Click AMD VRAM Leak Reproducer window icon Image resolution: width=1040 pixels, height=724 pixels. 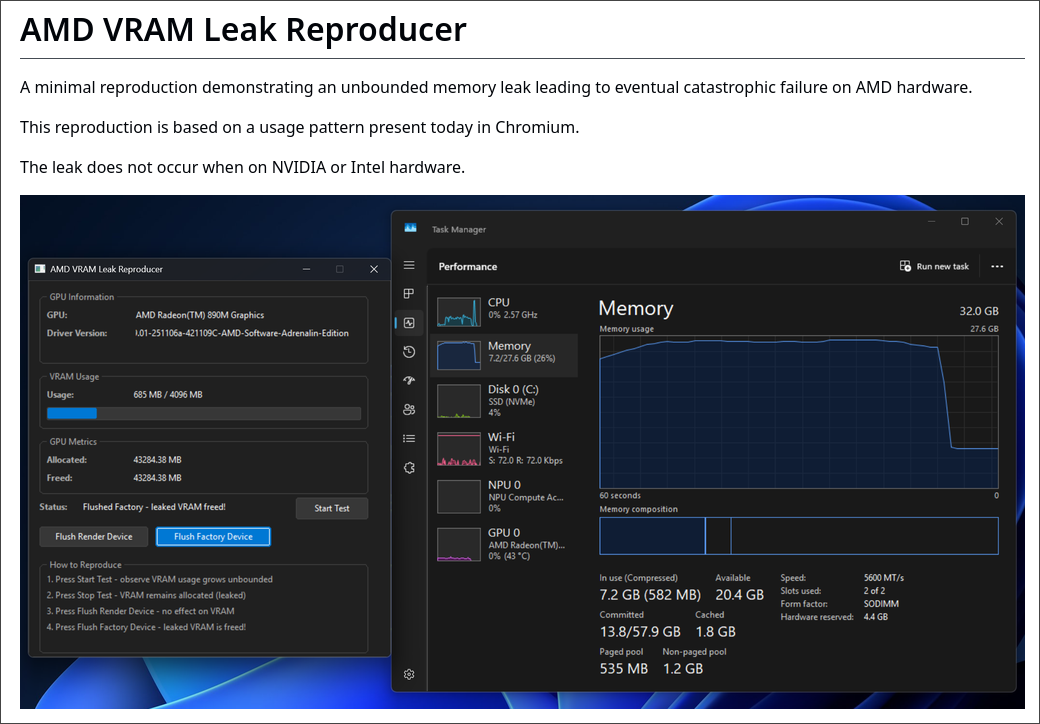coord(40,269)
